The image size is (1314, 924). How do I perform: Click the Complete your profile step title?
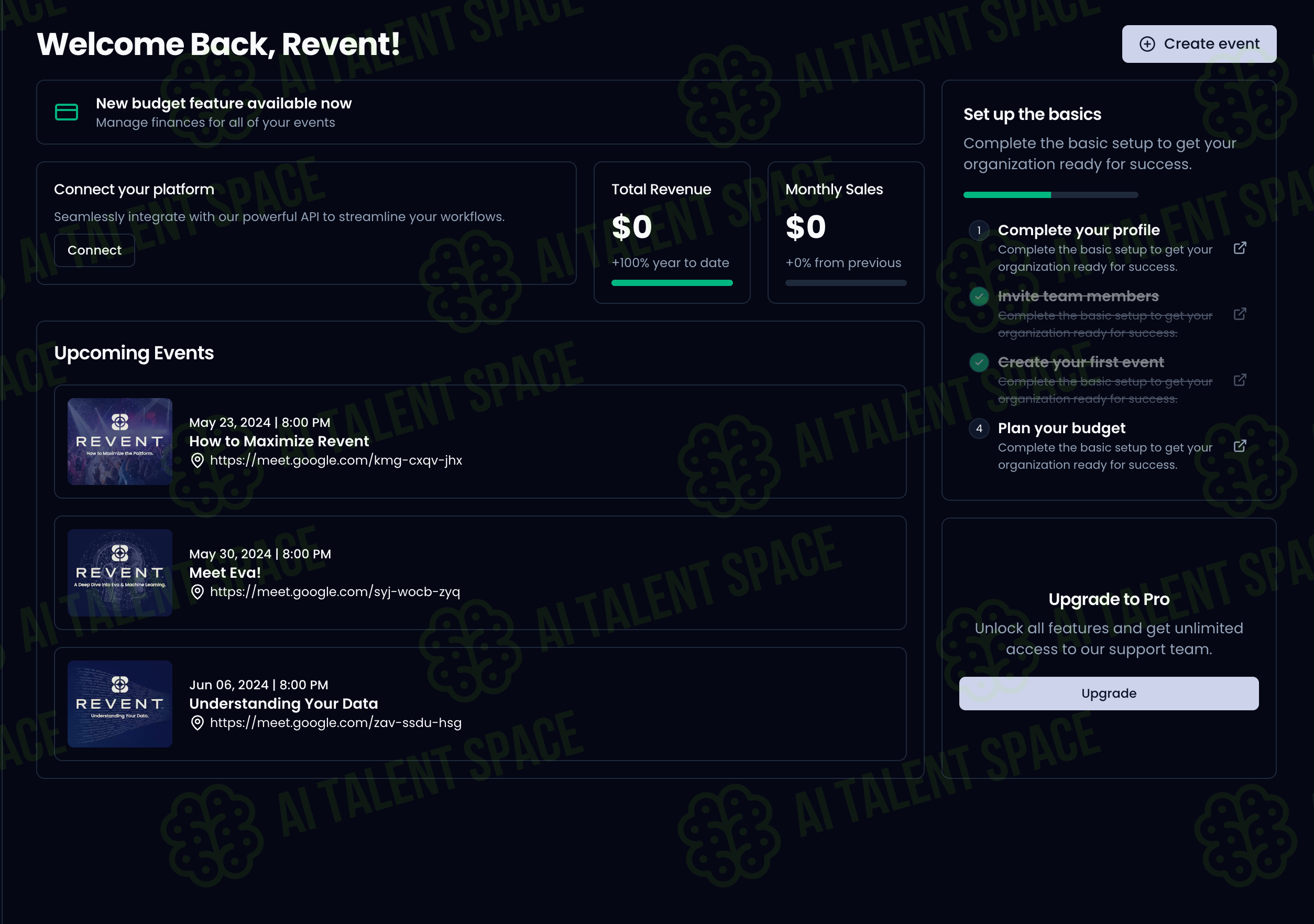(1079, 230)
